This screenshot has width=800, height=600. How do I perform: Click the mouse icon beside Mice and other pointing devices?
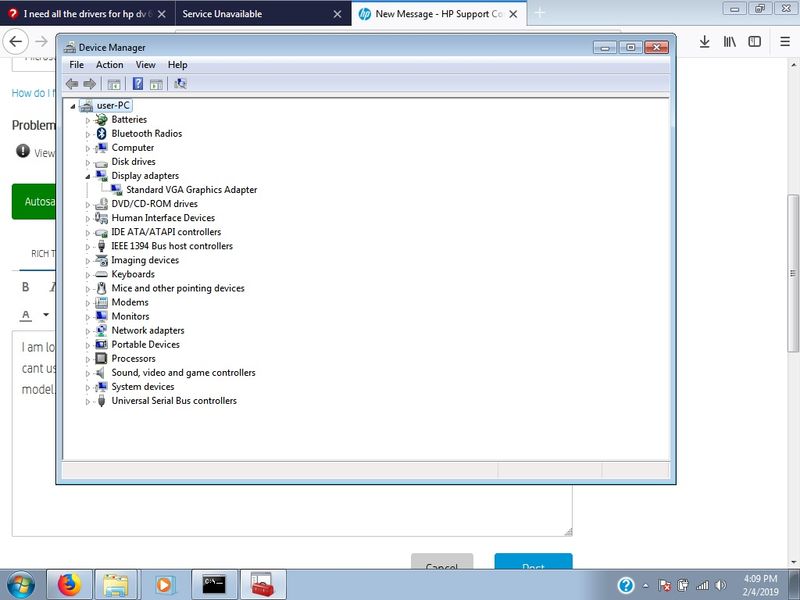pos(102,288)
